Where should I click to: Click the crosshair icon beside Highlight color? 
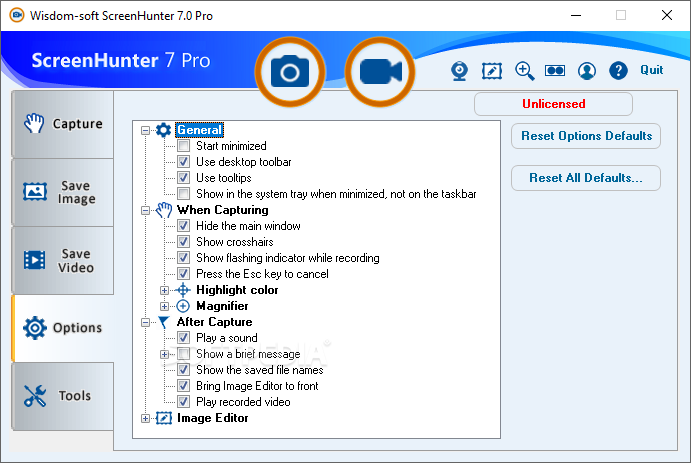click(183, 290)
